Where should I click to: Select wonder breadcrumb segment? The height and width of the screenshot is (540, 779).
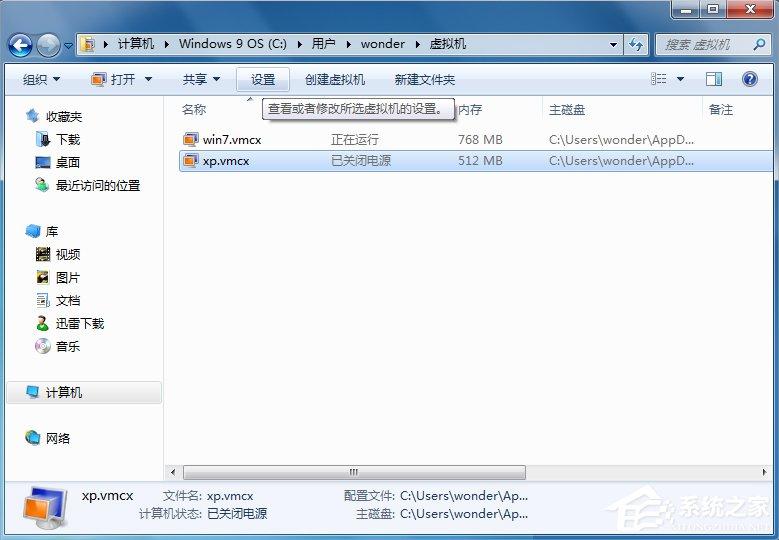(x=383, y=44)
